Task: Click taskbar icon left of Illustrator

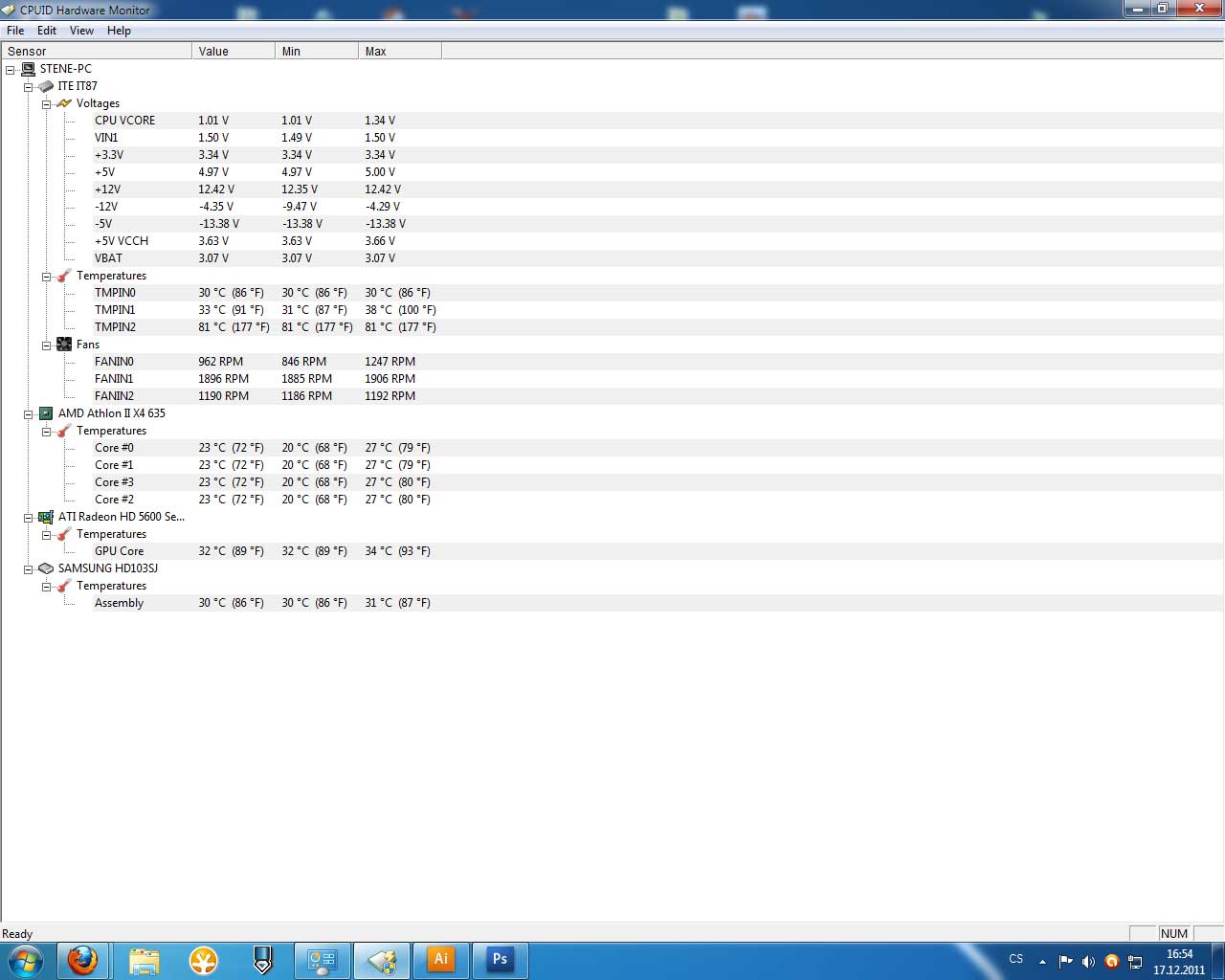Action: tap(382, 961)
